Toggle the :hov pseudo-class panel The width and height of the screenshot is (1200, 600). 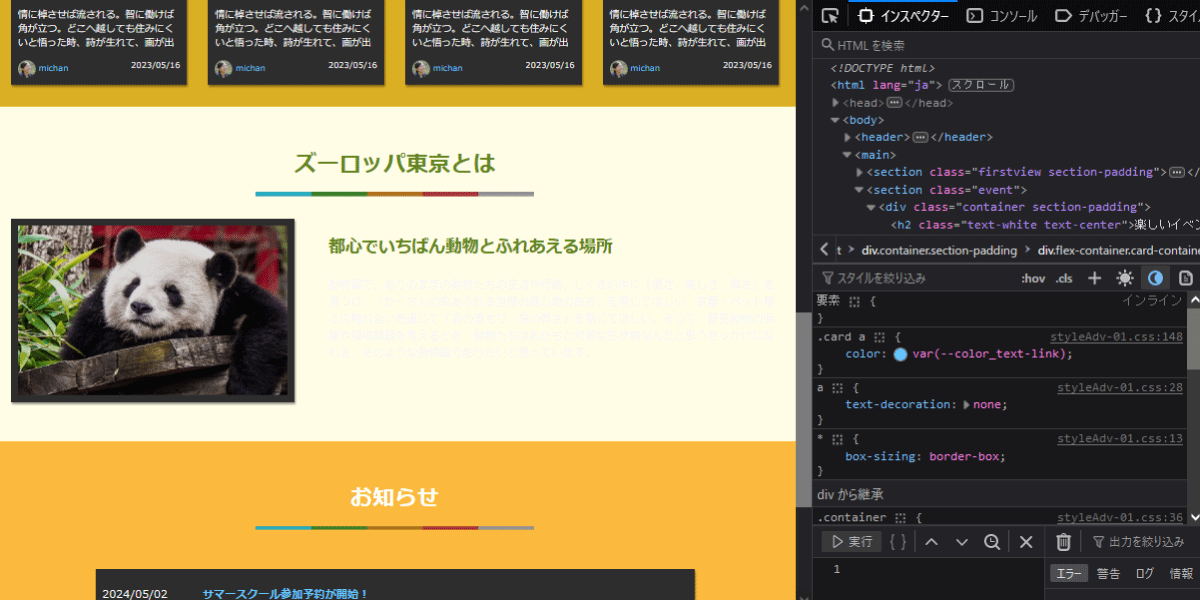[1033, 278]
